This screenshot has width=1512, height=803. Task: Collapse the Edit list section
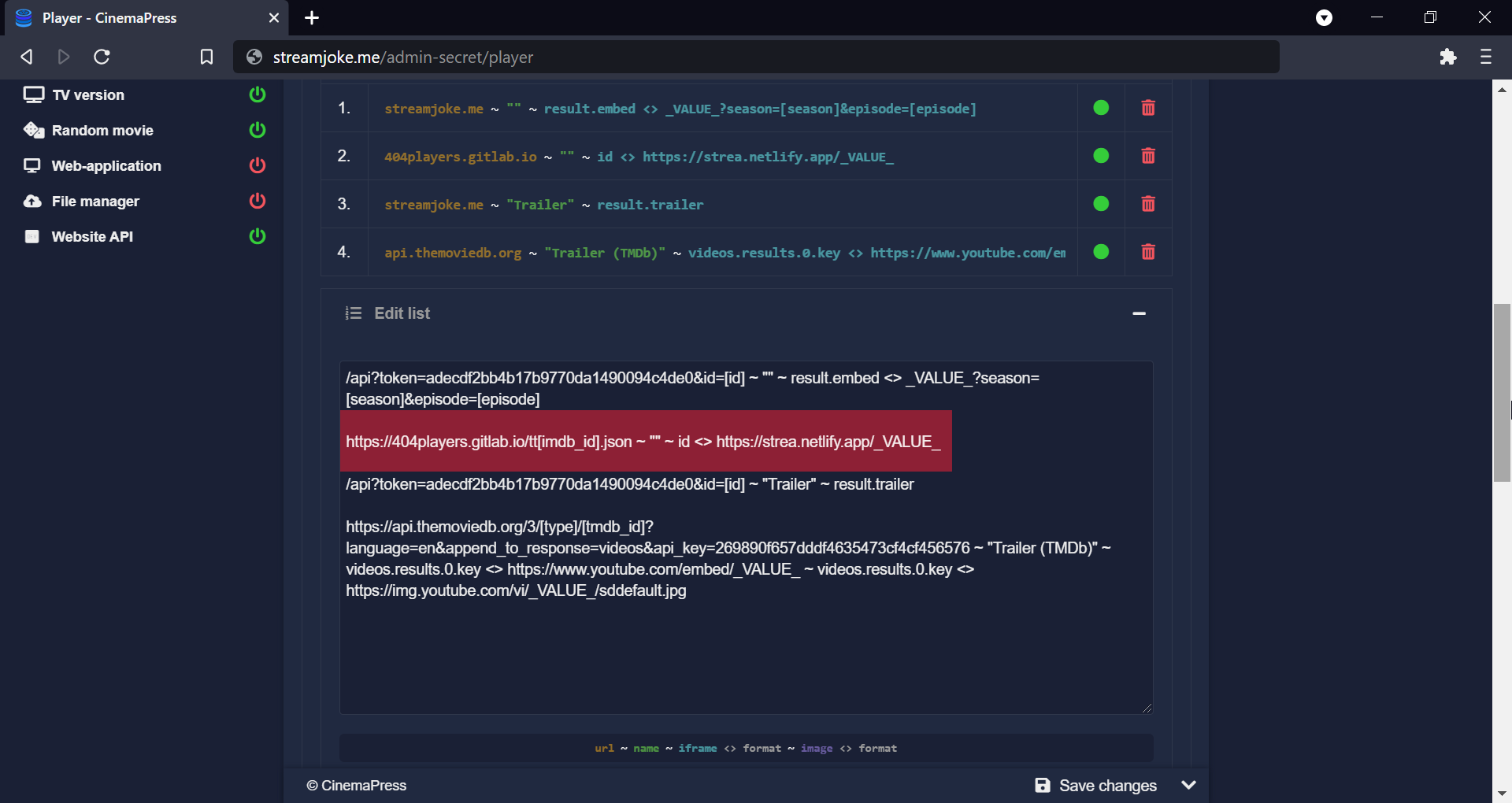1139,313
